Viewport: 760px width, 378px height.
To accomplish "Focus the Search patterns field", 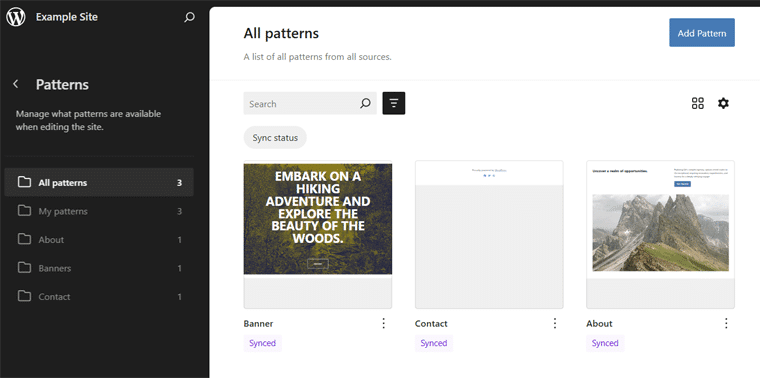I will coord(310,103).
